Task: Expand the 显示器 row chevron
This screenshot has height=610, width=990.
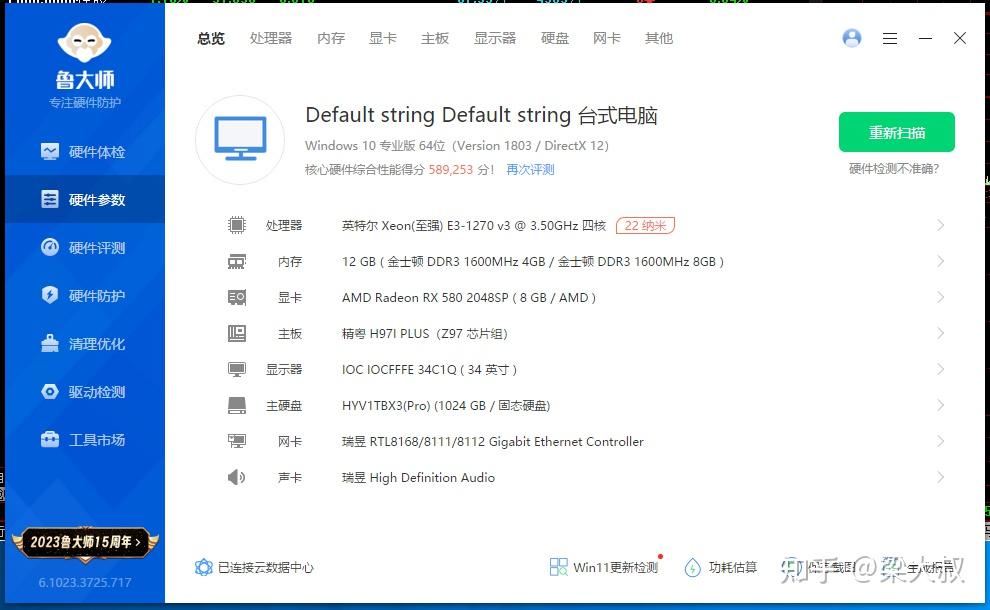Action: [x=941, y=369]
